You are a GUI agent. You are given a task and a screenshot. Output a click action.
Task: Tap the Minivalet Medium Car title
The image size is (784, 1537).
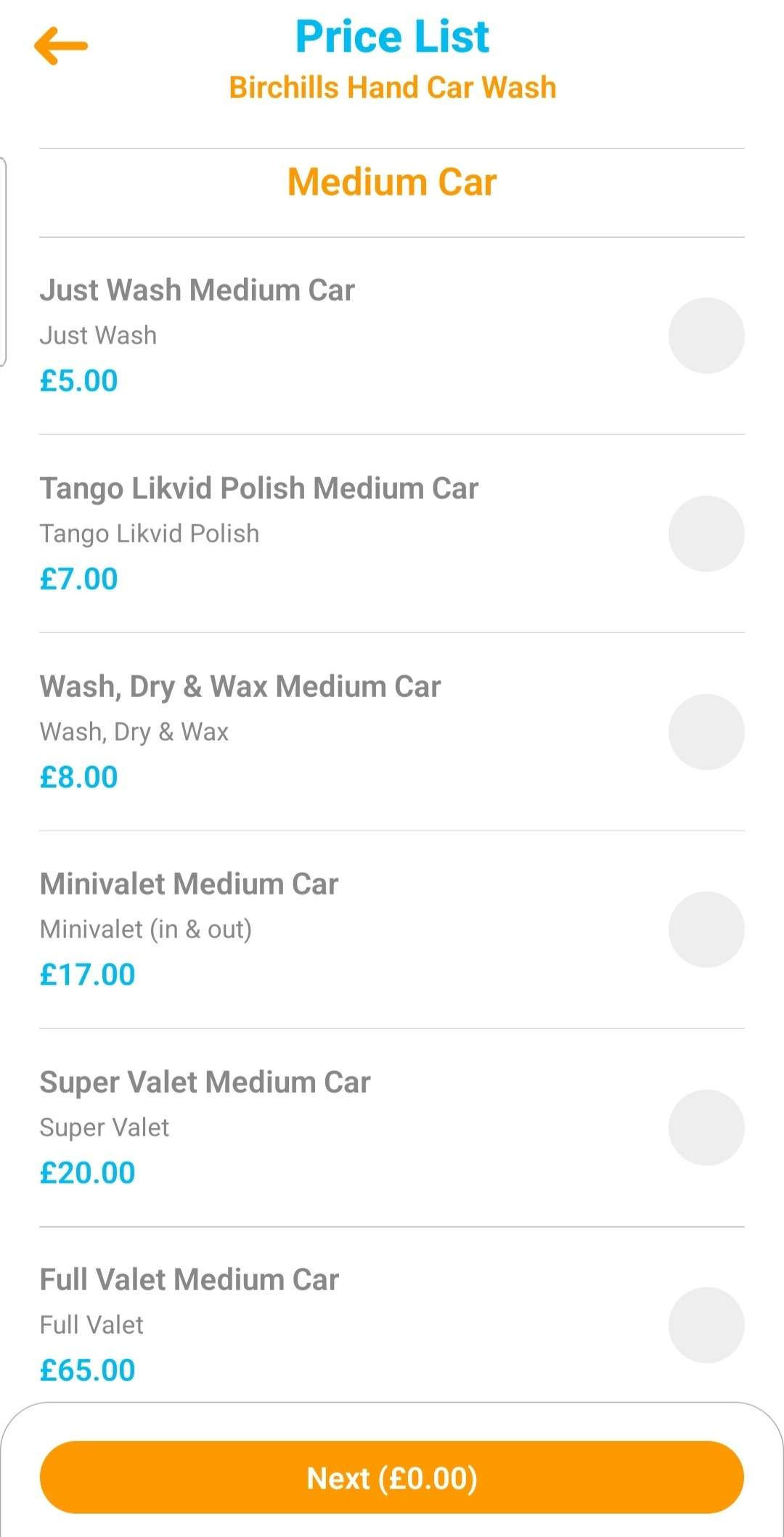coord(189,884)
